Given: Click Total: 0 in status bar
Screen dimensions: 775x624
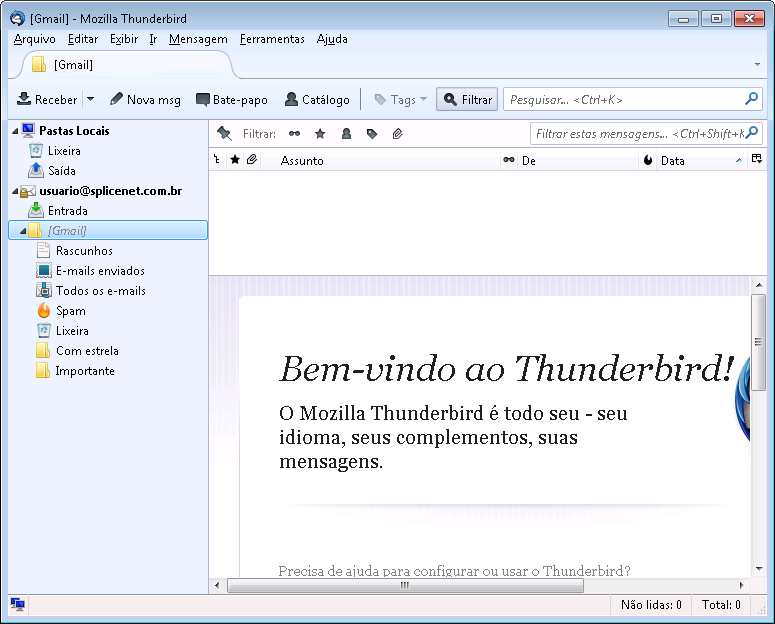Looking at the screenshot, I should click(721, 605).
